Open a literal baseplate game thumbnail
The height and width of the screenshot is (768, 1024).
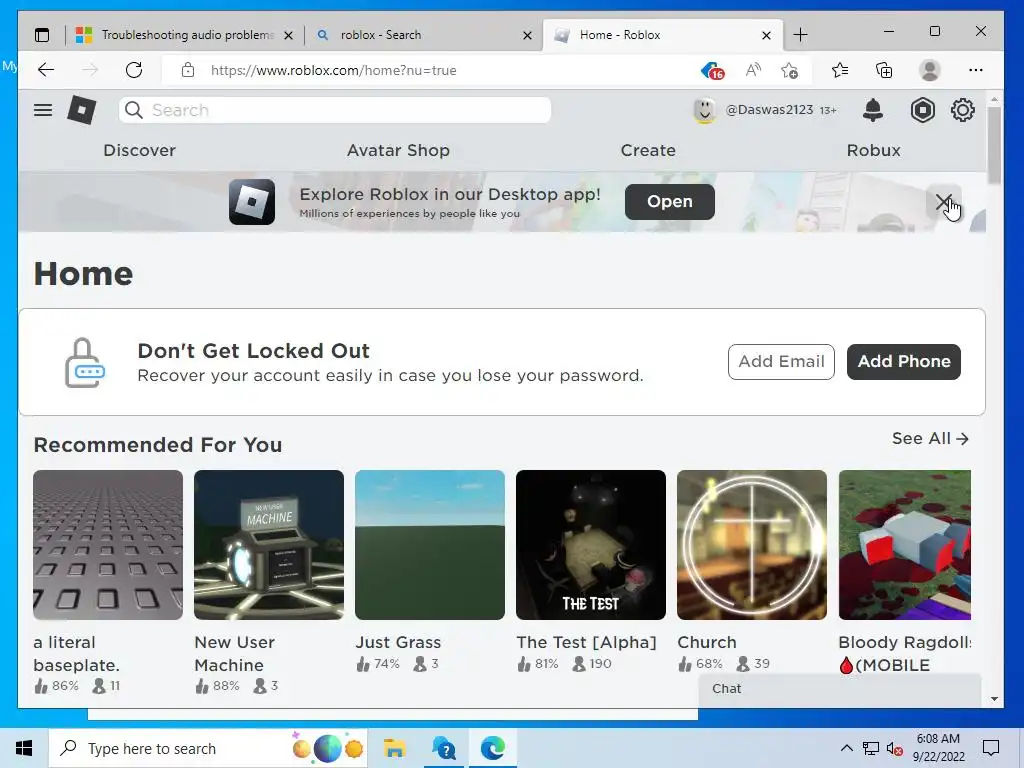tap(108, 545)
